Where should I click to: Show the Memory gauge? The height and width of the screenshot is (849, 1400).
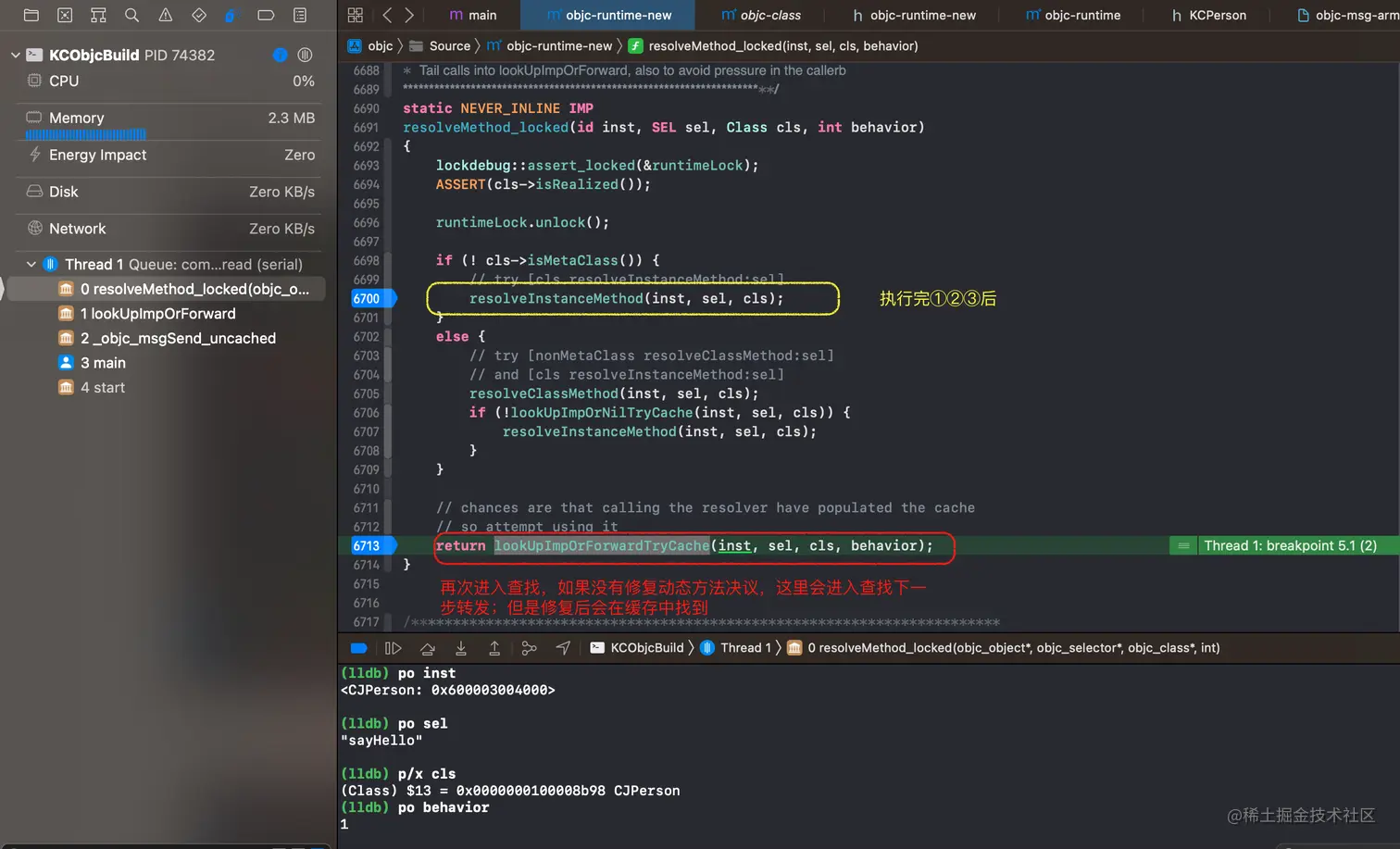point(169,118)
